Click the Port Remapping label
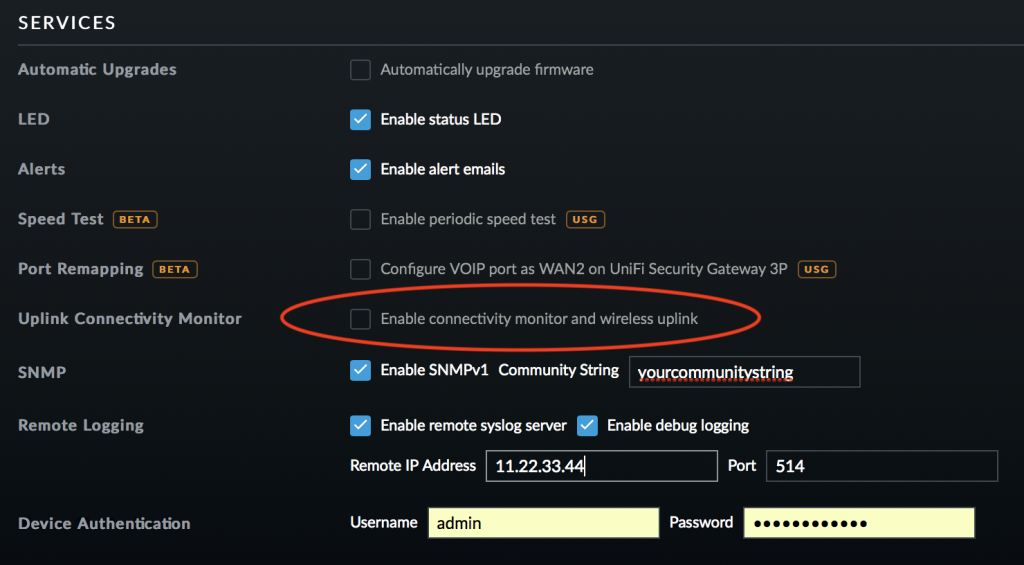 click(81, 269)
